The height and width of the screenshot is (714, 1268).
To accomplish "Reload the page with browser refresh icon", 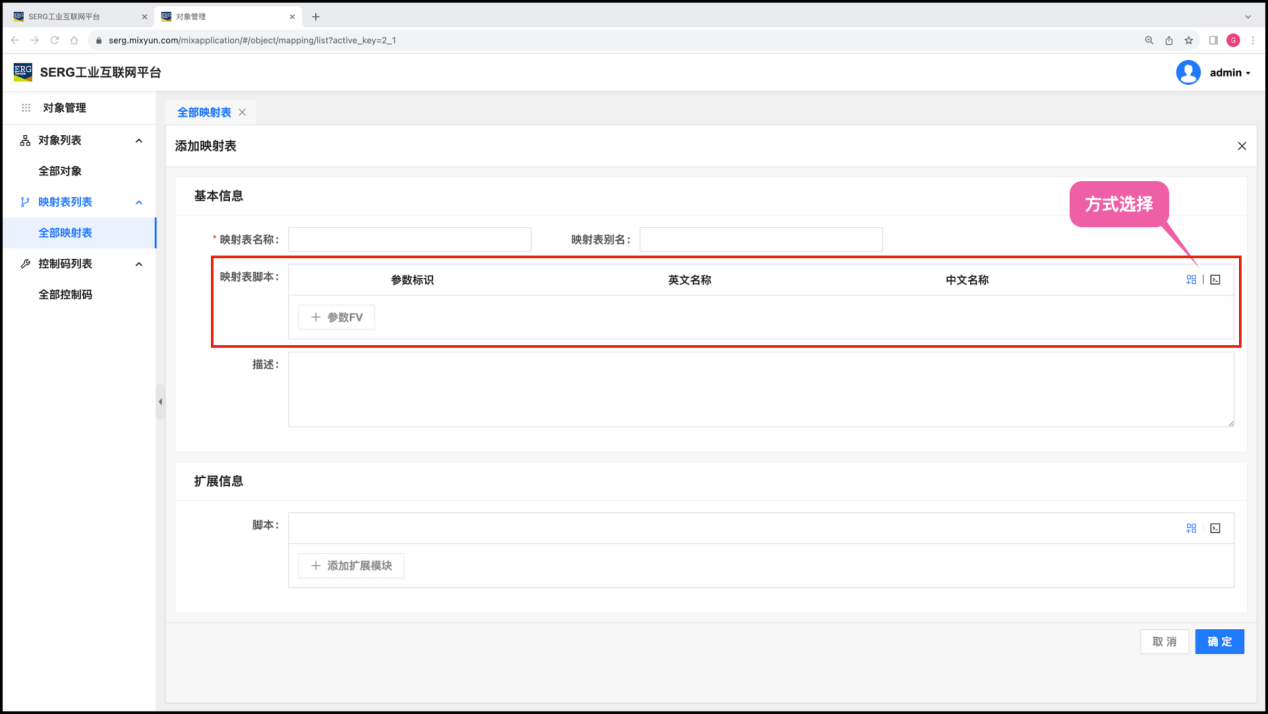I will pyautogui.click(x=55, y=40).
